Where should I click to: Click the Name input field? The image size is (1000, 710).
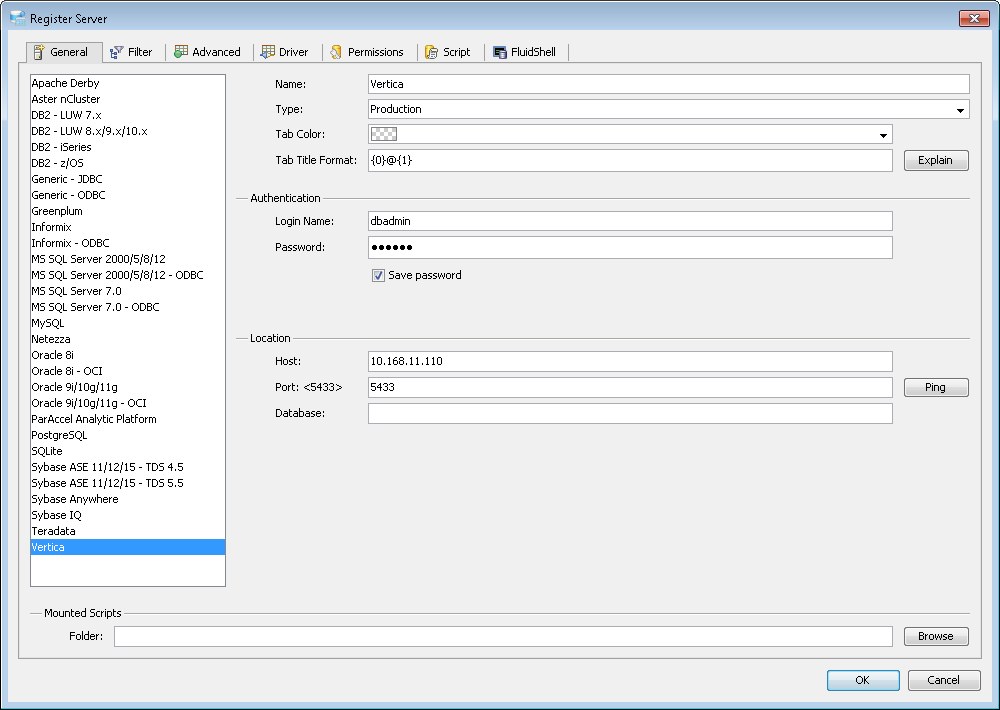(668, 84)
